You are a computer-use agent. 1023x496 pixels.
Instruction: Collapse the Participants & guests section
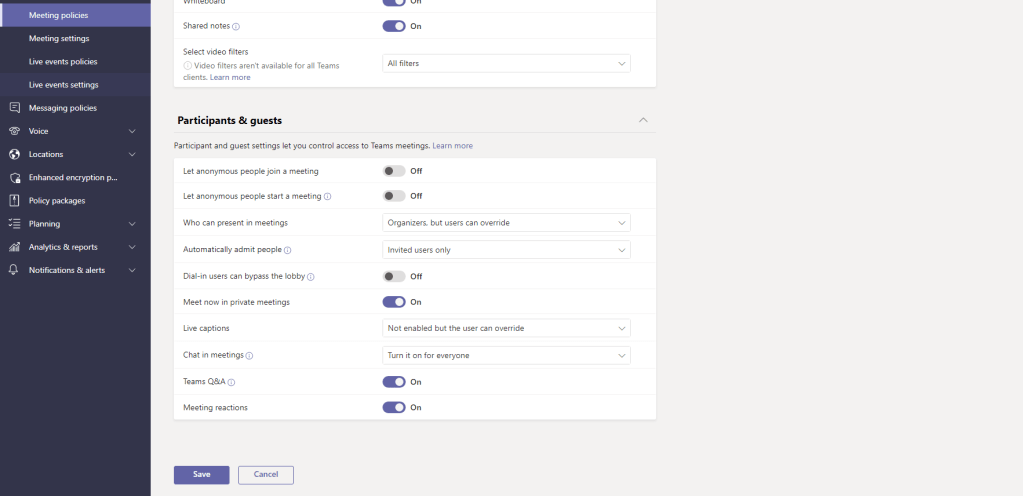[x=643, y=120]
